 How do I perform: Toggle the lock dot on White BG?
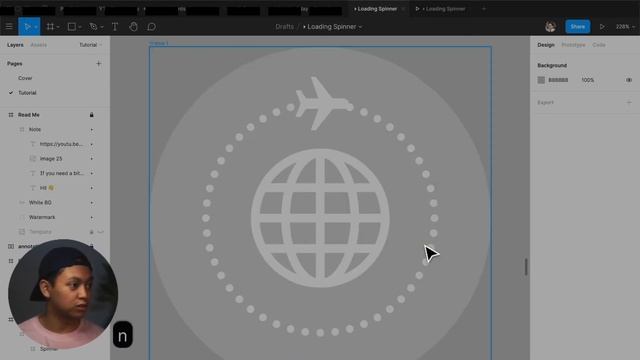point(91,203)
